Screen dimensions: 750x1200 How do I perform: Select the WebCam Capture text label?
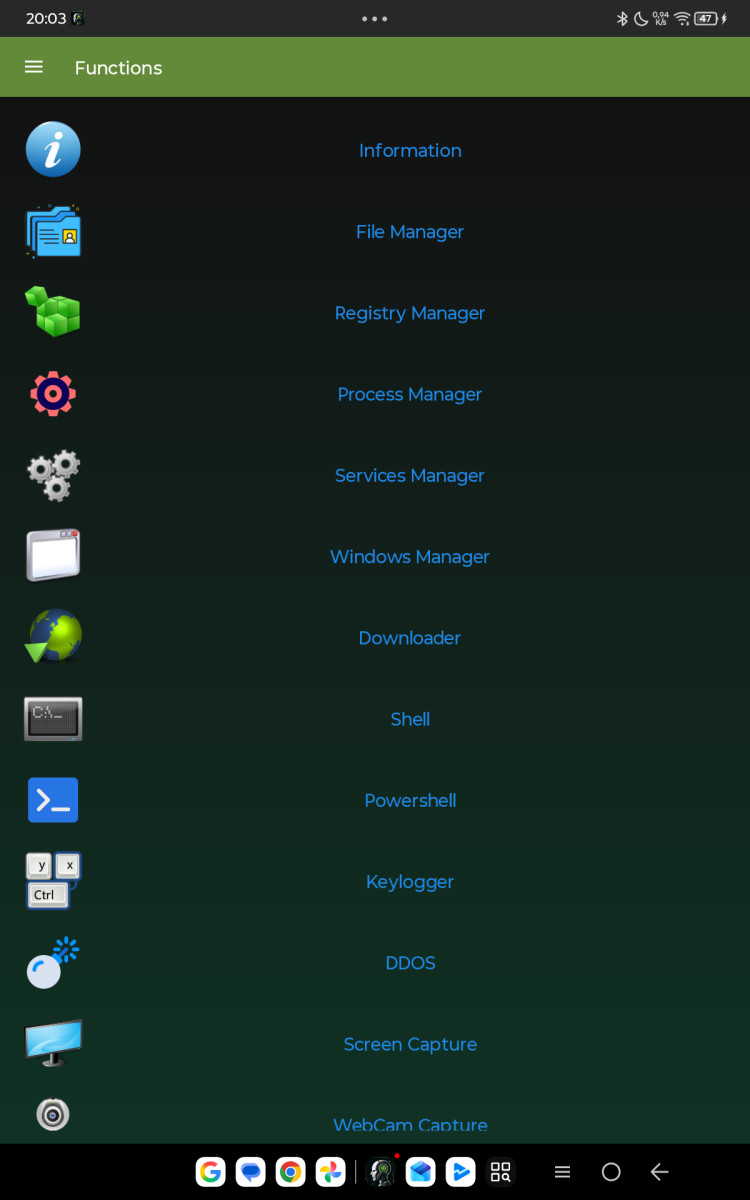410,1125
